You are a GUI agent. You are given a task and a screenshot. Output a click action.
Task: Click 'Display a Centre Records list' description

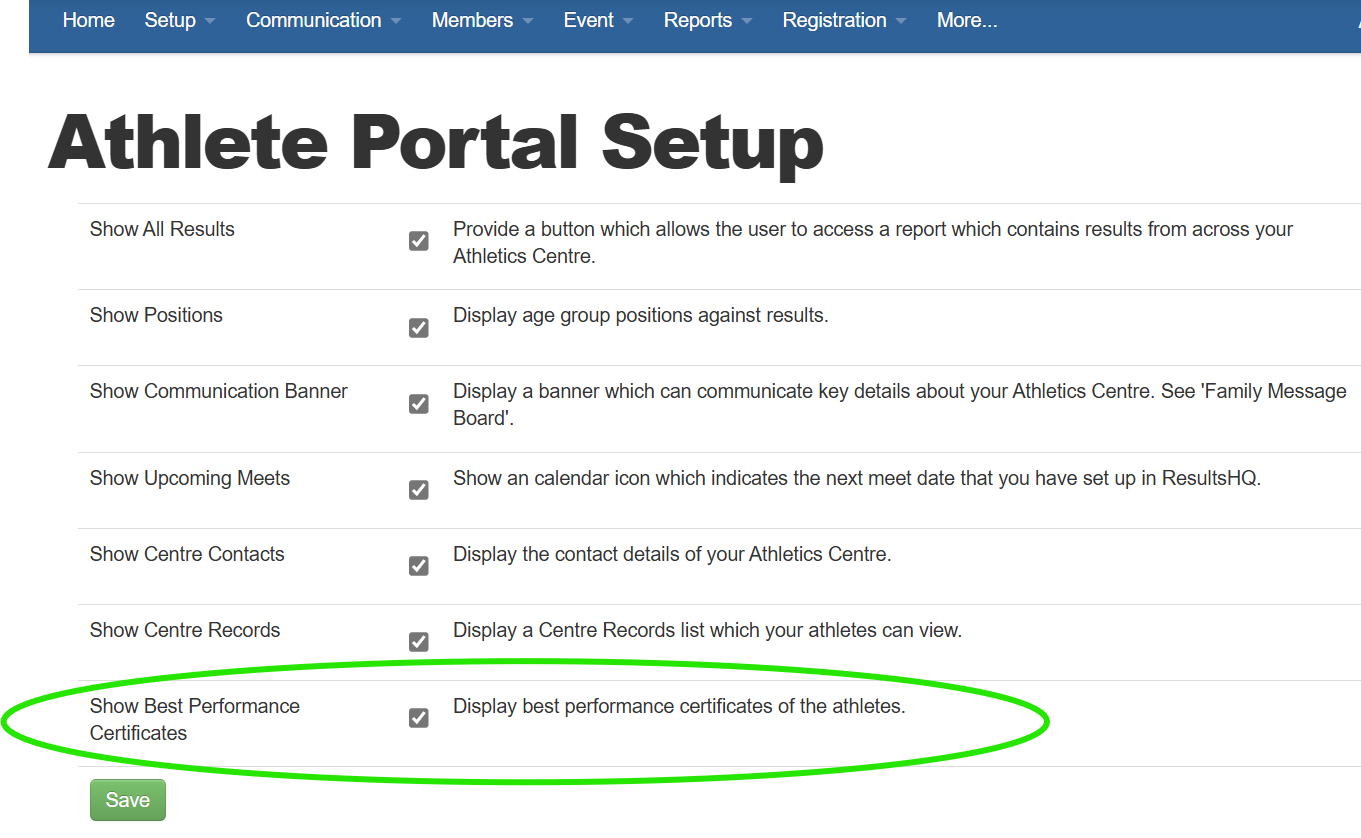point(707,630)
